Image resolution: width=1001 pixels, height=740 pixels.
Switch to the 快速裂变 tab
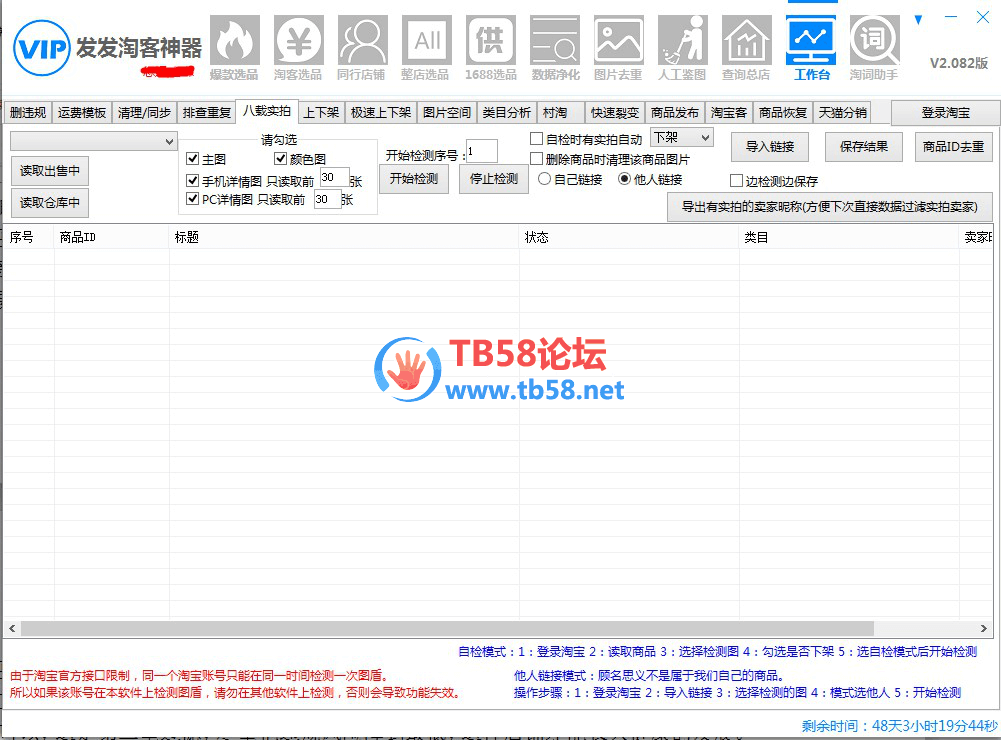(615, 113)
